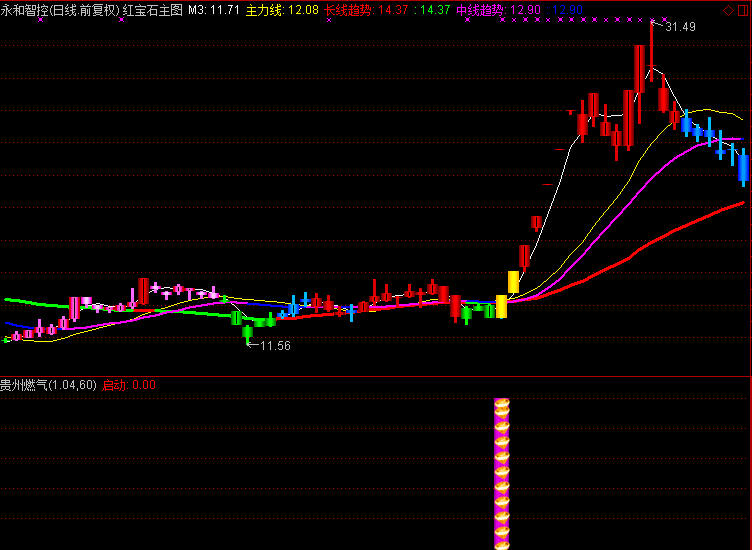This screenshot has width=752, height=550.
Task: Open the 红宝石主图 main indicator name
Action: click(x=153, y=10)
